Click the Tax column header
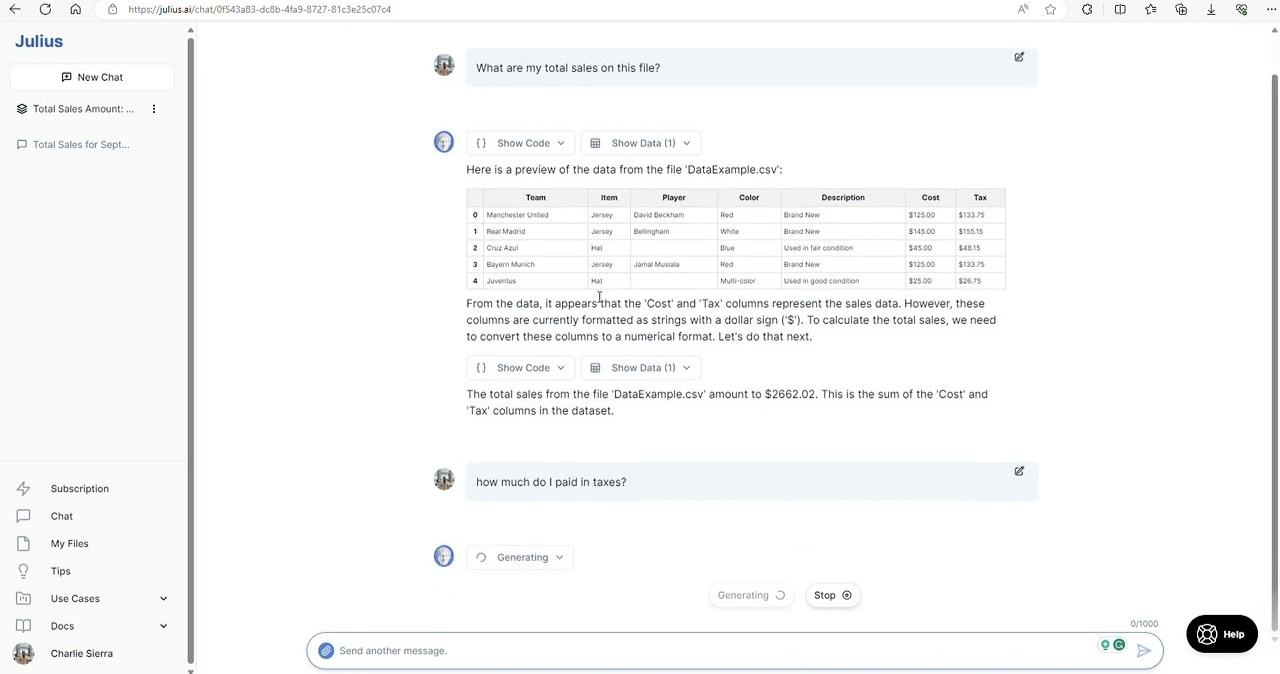The height and width of the screenshot is (674, 1280). point(980,198)
